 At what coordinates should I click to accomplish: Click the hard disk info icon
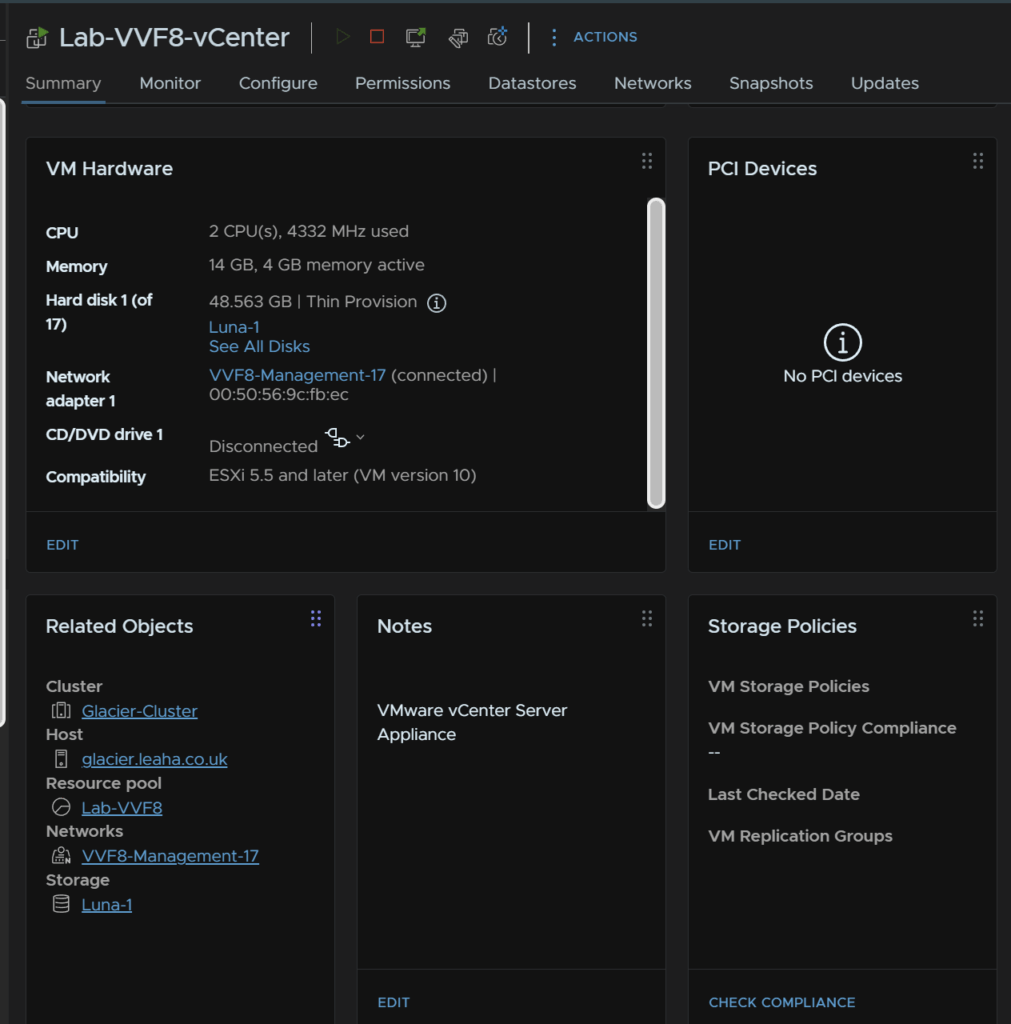436,303
